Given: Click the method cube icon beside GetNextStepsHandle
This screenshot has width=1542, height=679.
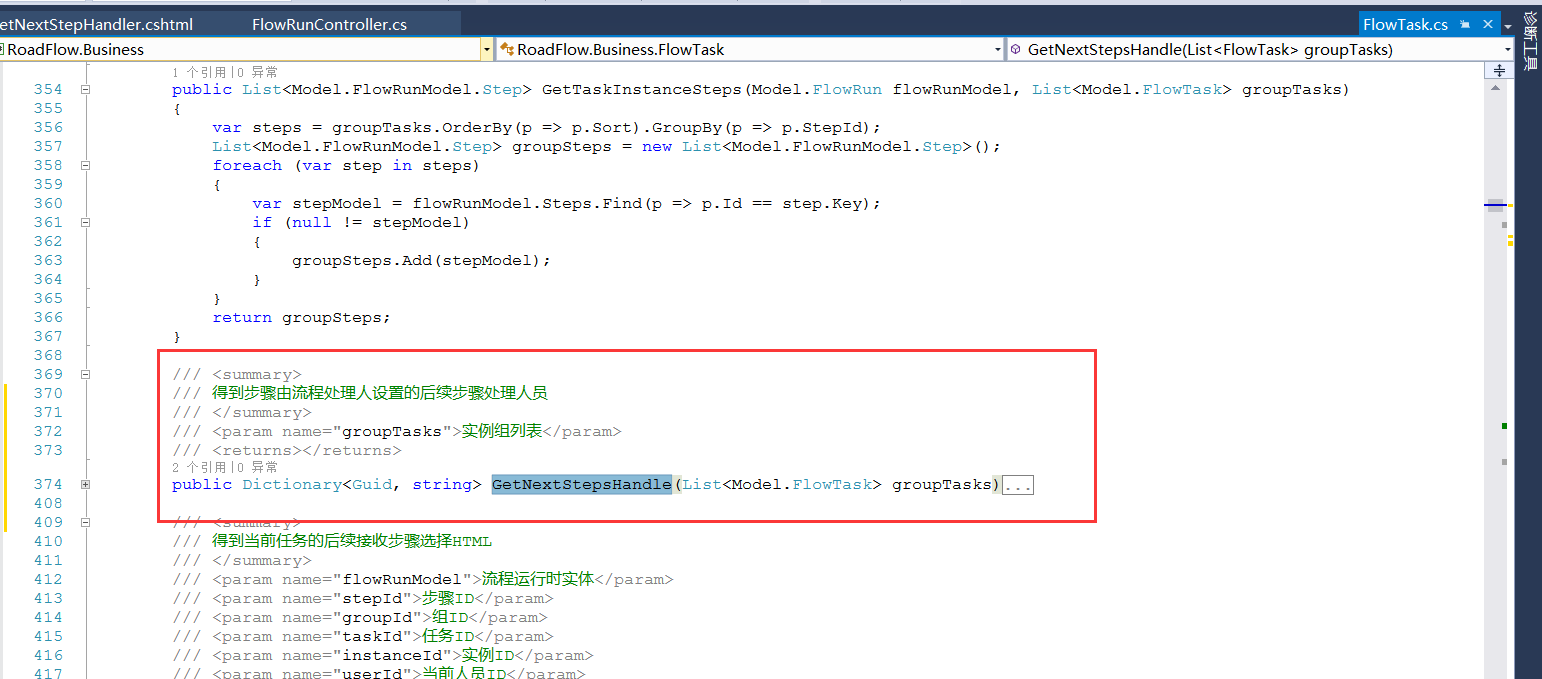Looking at the screenshot, I should (x=1015, y=49).
